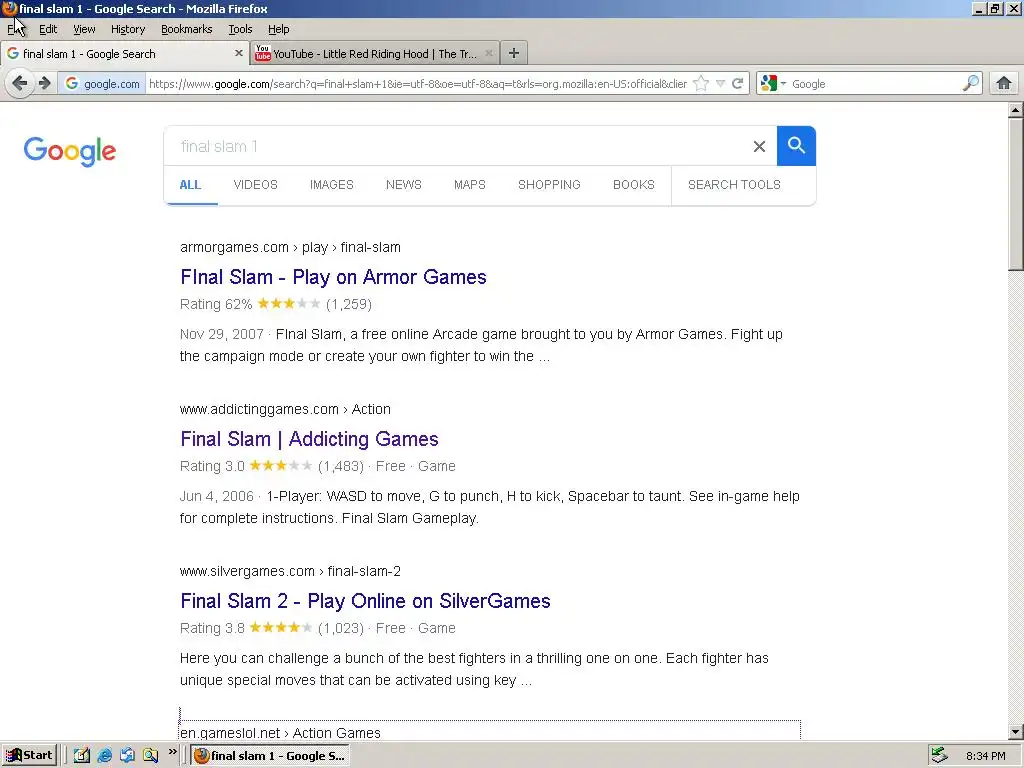1024x768 pixels.
Task: Open the Help menu
Action: point(278,29)
